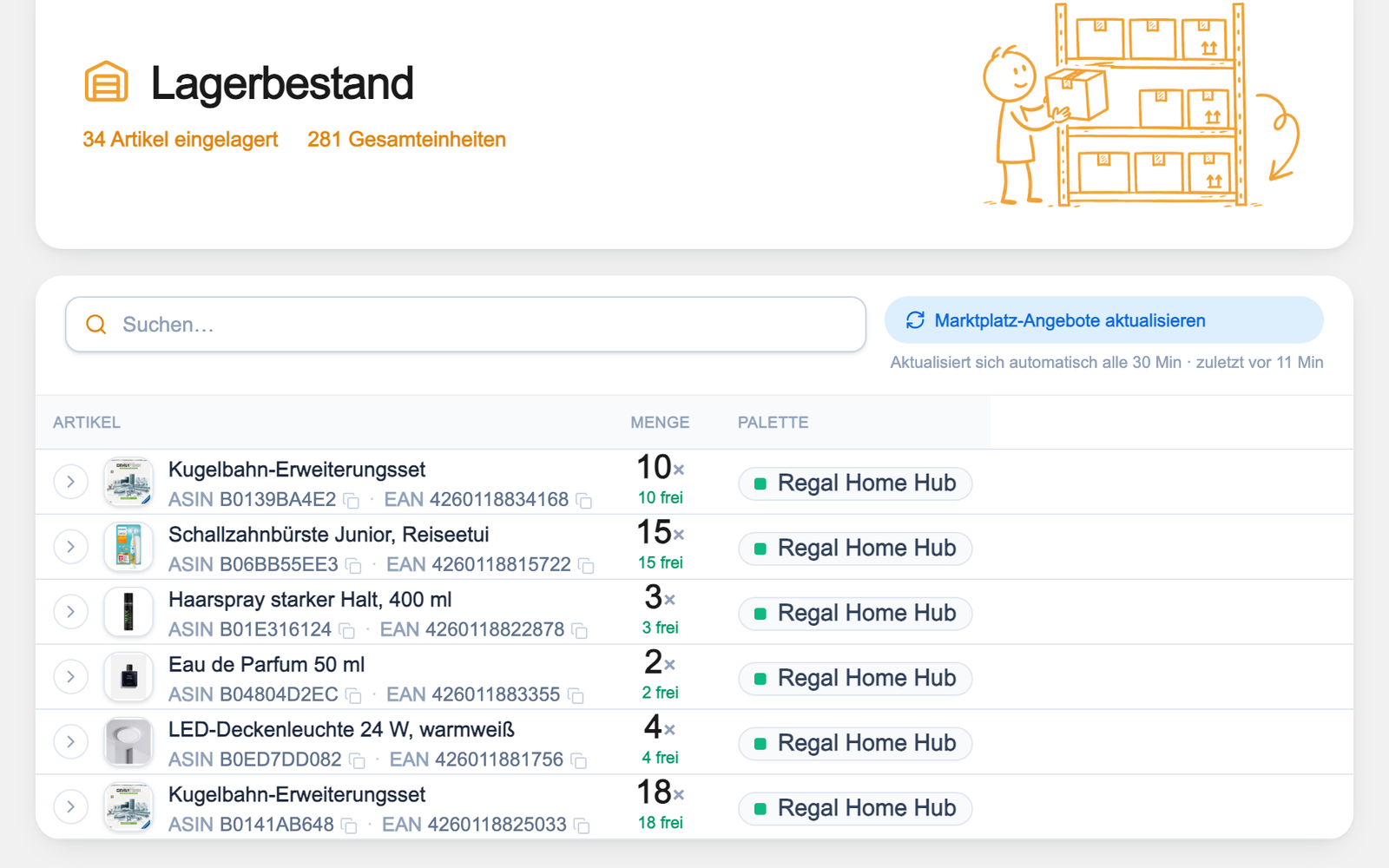Click product name 'Schallzahnbürste Junior, Reiseetui'
1389x868 pixels.
coord(329,535)
